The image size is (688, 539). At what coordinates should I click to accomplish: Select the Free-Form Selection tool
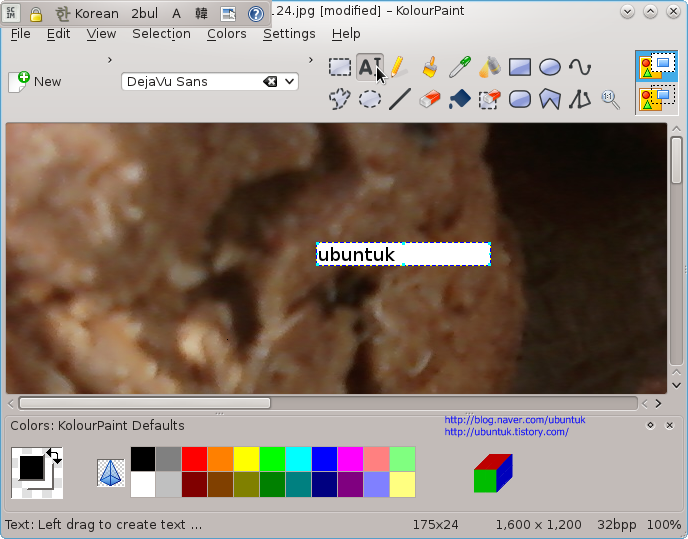[340, 99]
